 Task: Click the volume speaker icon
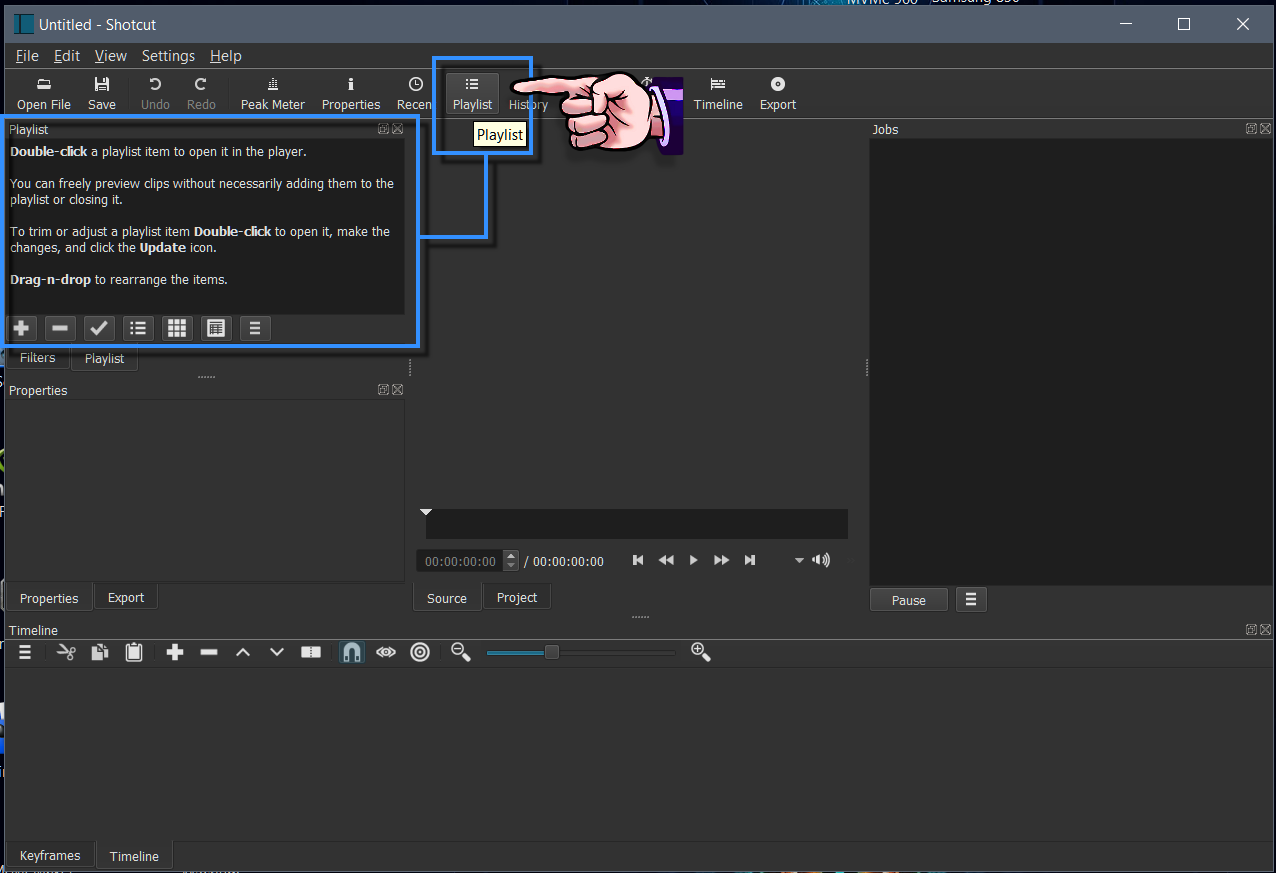tap(821, 560)
